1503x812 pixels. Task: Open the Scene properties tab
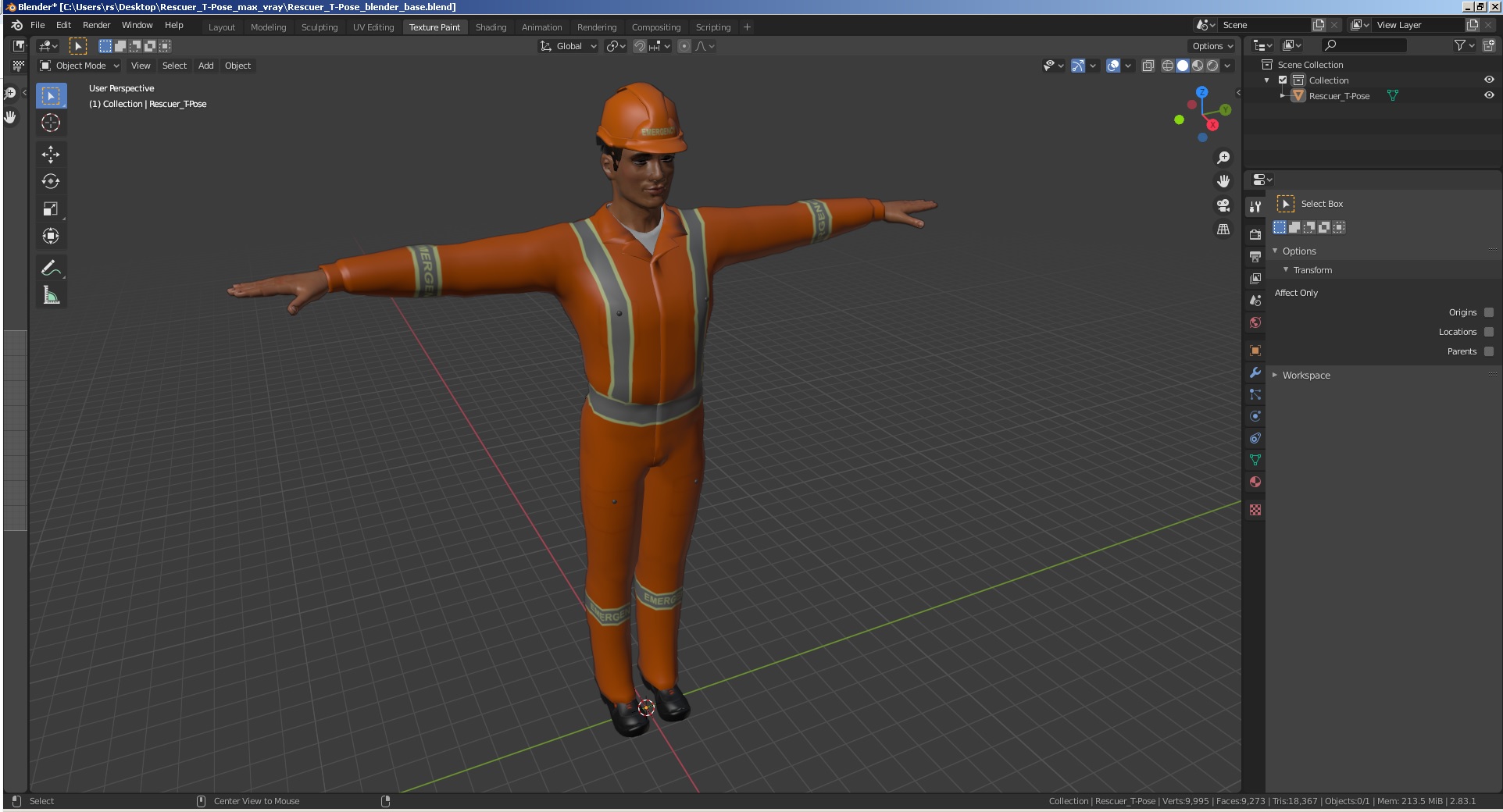[1255, 300]
